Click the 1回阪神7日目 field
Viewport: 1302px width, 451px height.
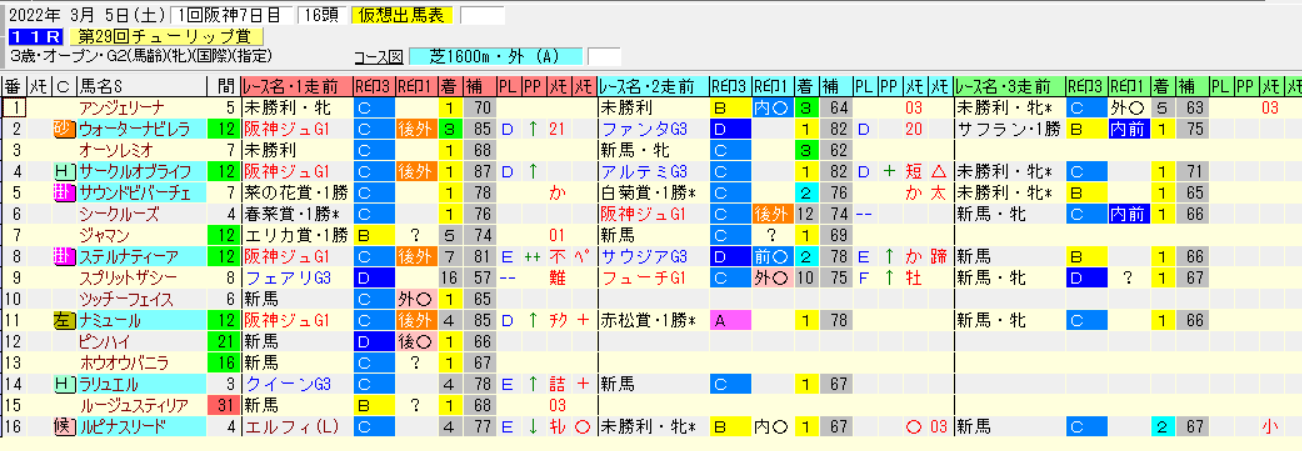tap(231, 15)
